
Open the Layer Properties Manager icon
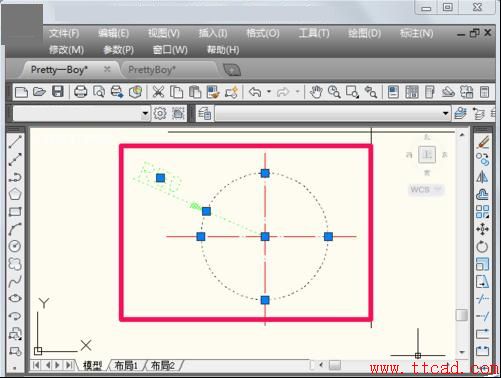pos(204,114)
